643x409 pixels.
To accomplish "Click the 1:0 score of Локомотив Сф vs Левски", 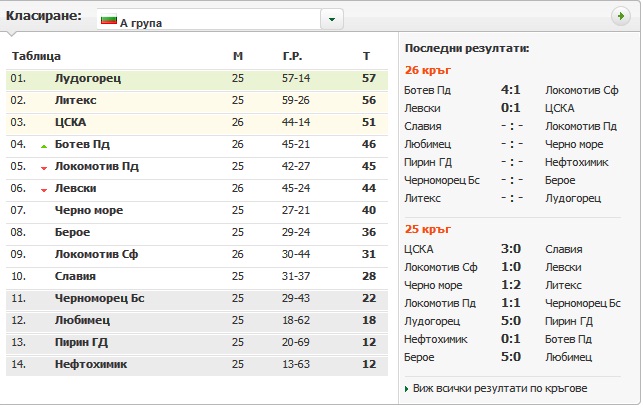I will (x=511, y=267).
